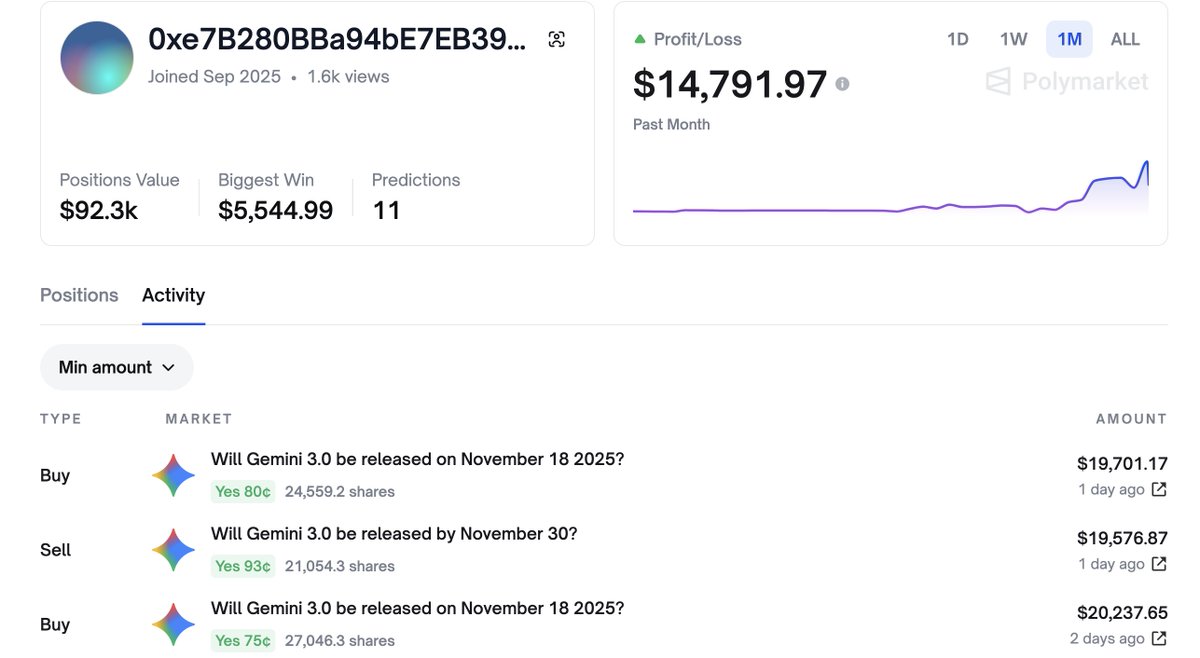Click the purple profit chart line
1200x658 pixels.
point(850,210)
